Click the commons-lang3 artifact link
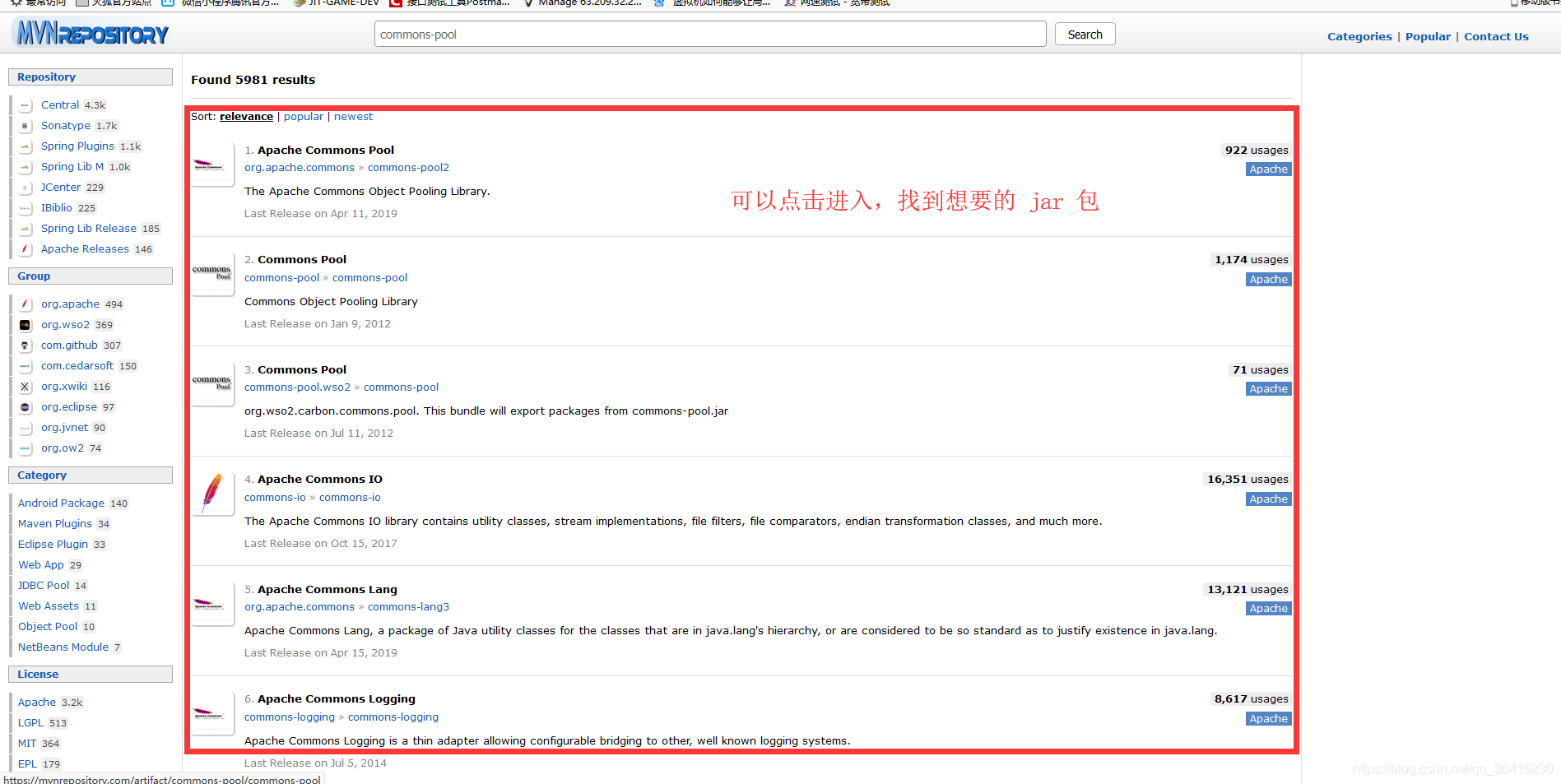 [408, 607]
